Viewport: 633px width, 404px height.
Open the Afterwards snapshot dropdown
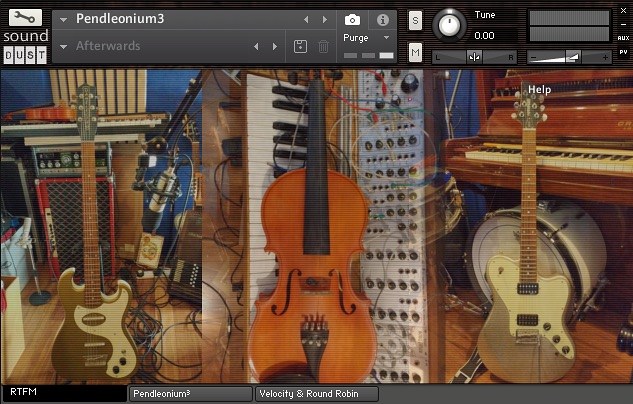pyautogui.click(x=64, y=46)
